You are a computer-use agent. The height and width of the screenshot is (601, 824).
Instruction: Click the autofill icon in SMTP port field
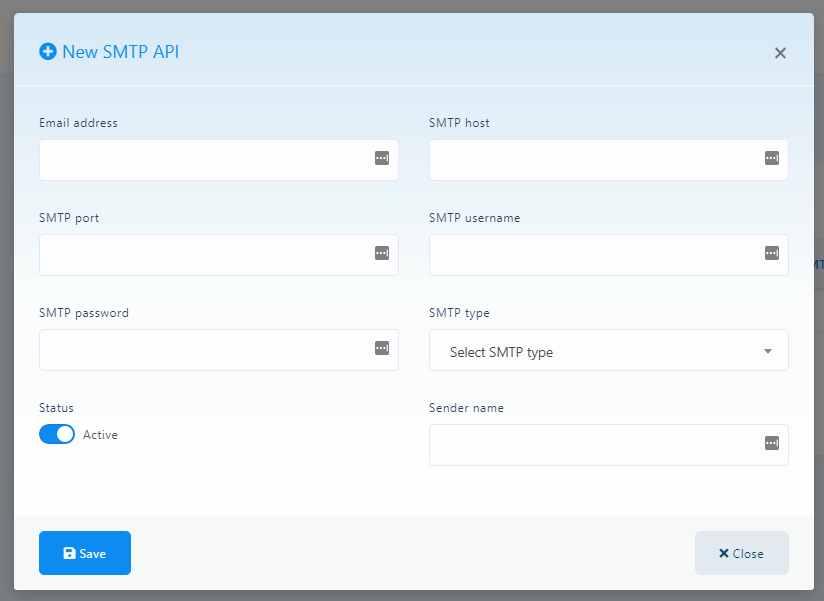click(381, 253)
